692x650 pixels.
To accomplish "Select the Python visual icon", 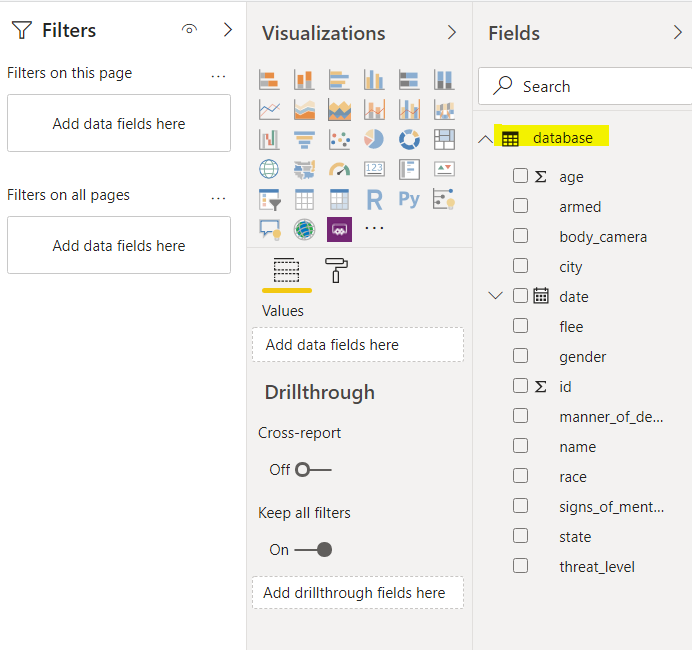I will (x=409, y=199).
